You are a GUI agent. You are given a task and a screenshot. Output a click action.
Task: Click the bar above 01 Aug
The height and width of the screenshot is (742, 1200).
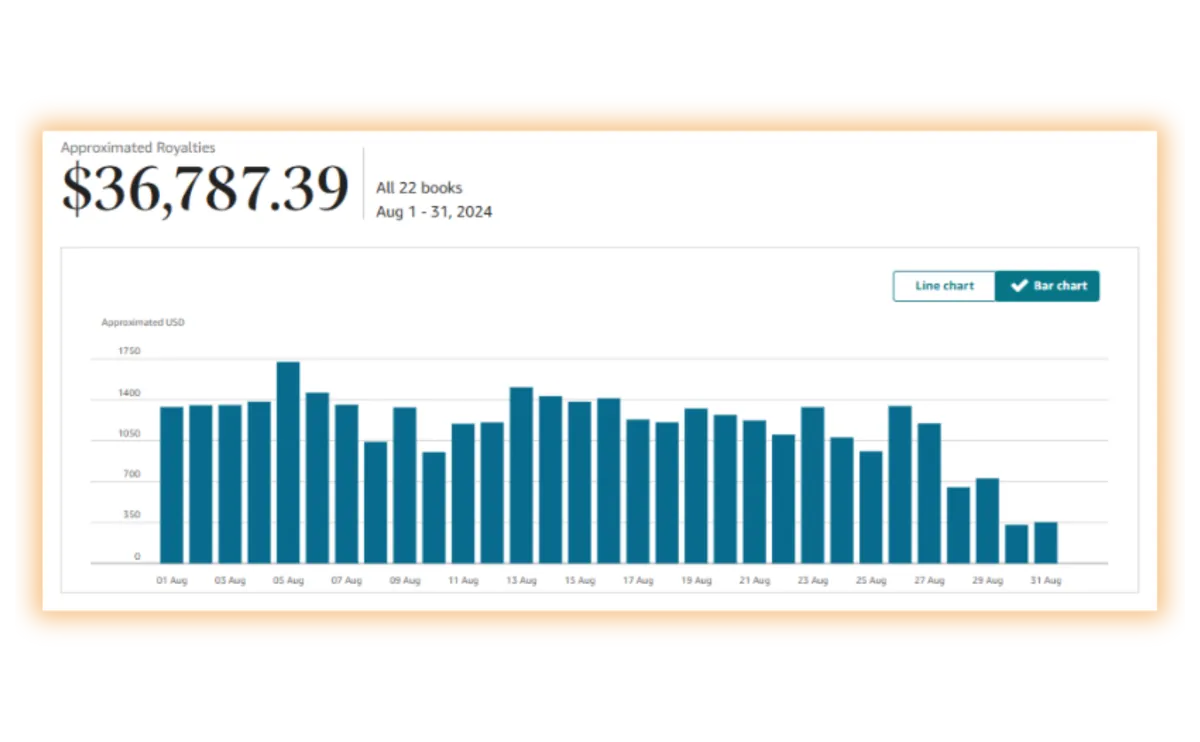pos(172,485)
